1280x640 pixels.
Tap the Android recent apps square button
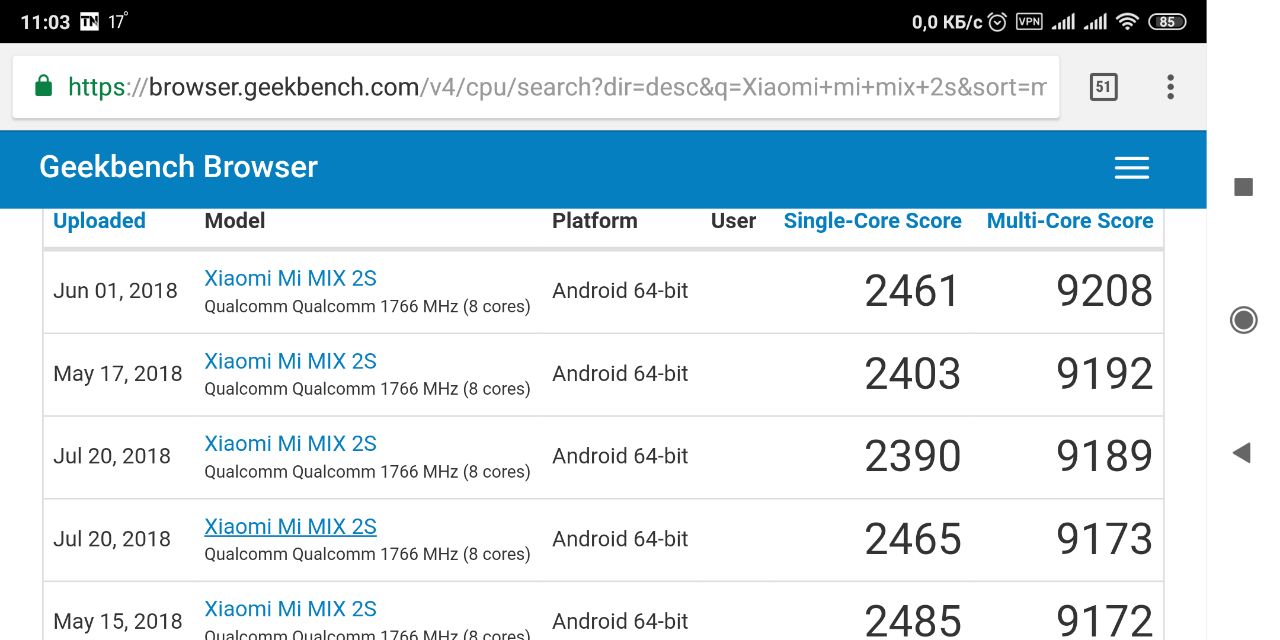point(1243,187)
